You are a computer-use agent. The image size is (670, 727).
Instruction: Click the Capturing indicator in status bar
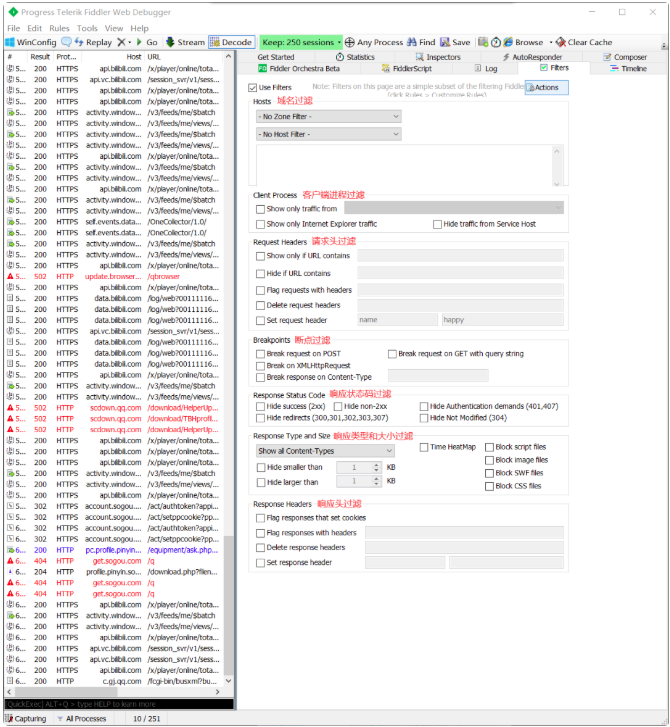point(26,719)
